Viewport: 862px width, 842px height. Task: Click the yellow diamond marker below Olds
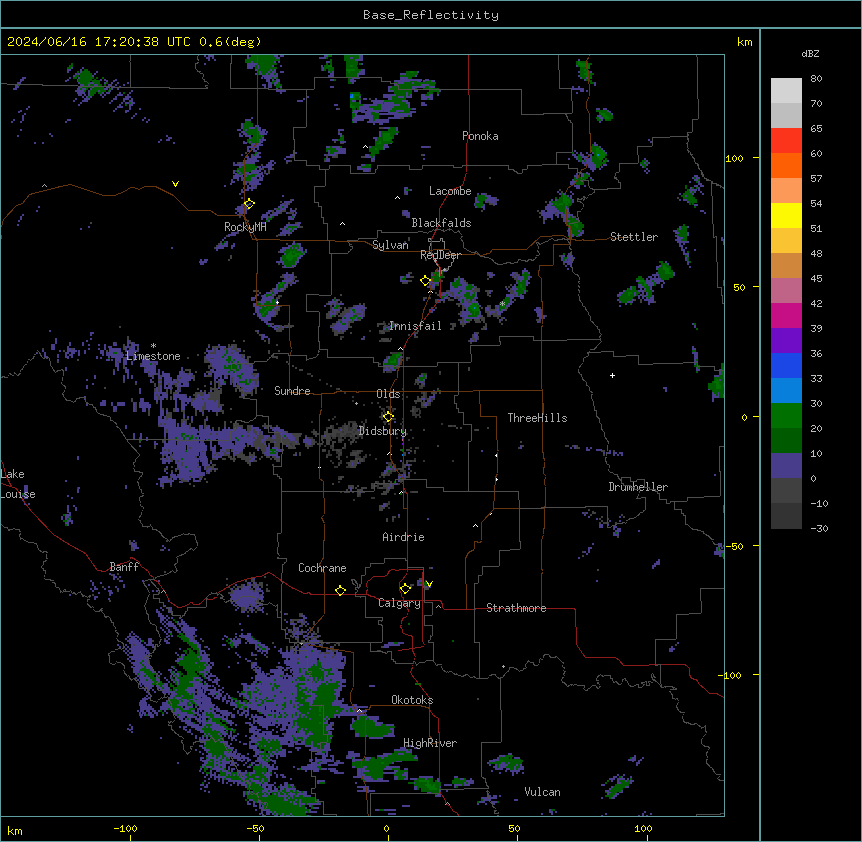pos(388,417)
